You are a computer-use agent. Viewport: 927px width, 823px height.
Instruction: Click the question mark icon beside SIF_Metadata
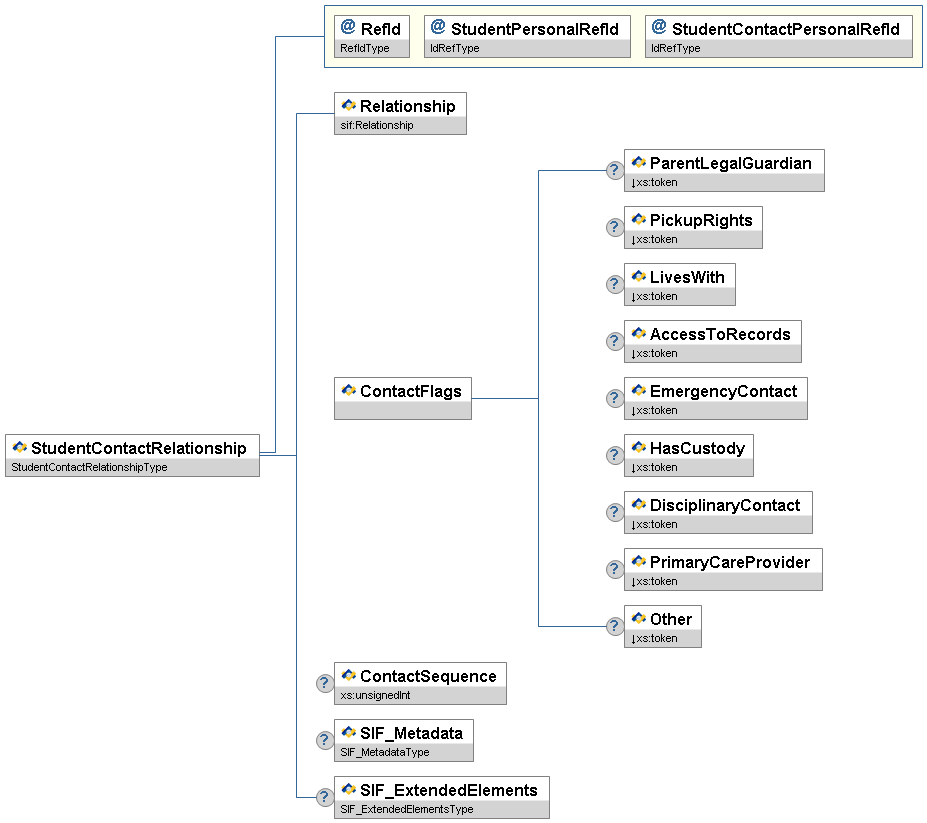point(325,740)
